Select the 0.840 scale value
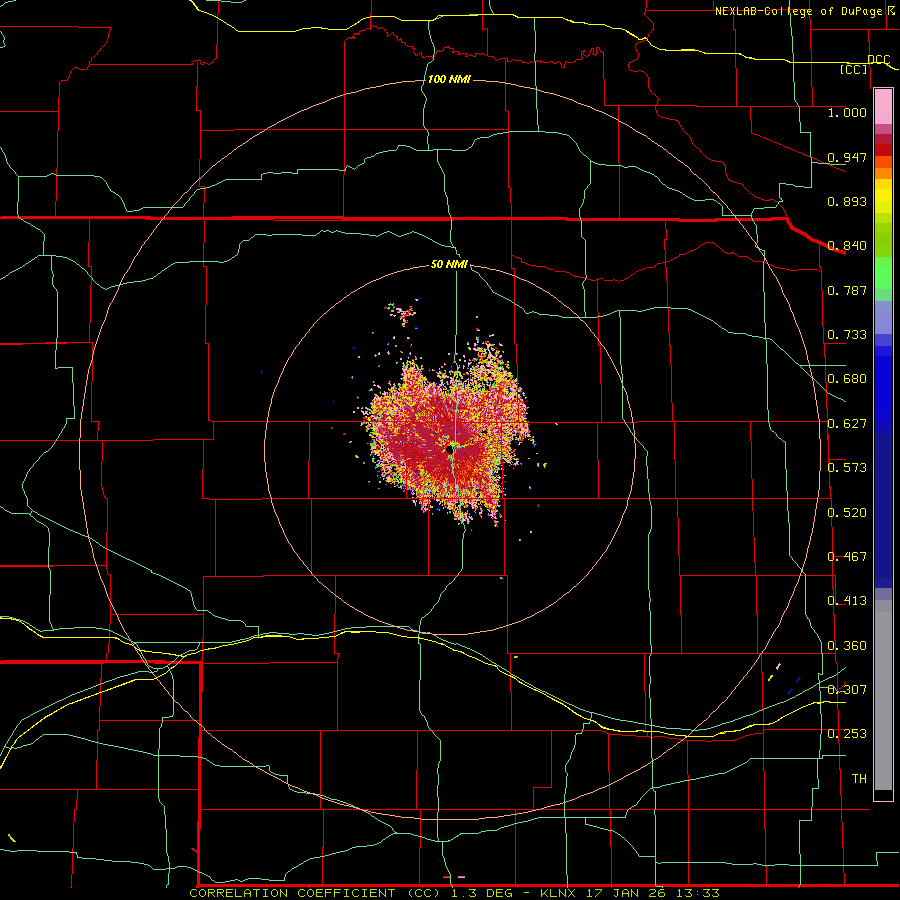 [847, 246]
